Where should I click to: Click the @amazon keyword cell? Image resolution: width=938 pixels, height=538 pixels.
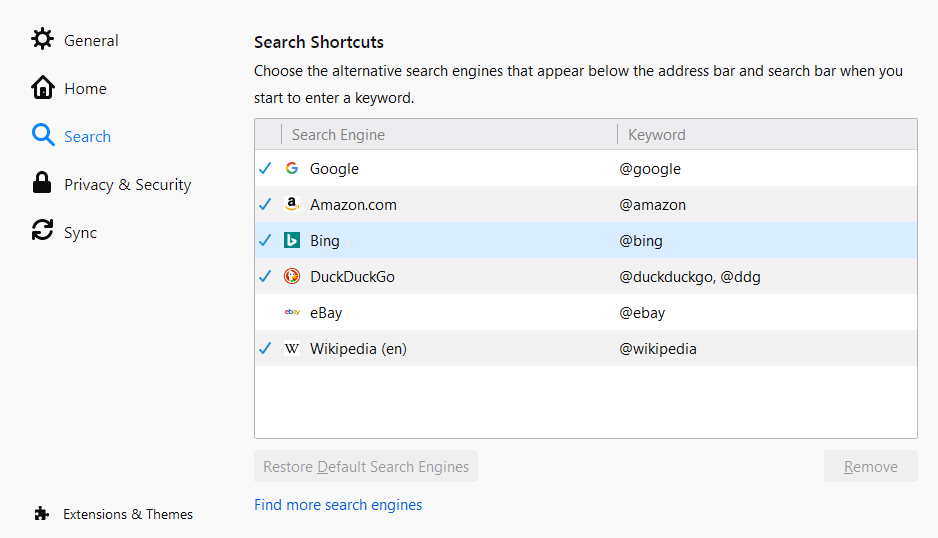(x=653, y=205)
